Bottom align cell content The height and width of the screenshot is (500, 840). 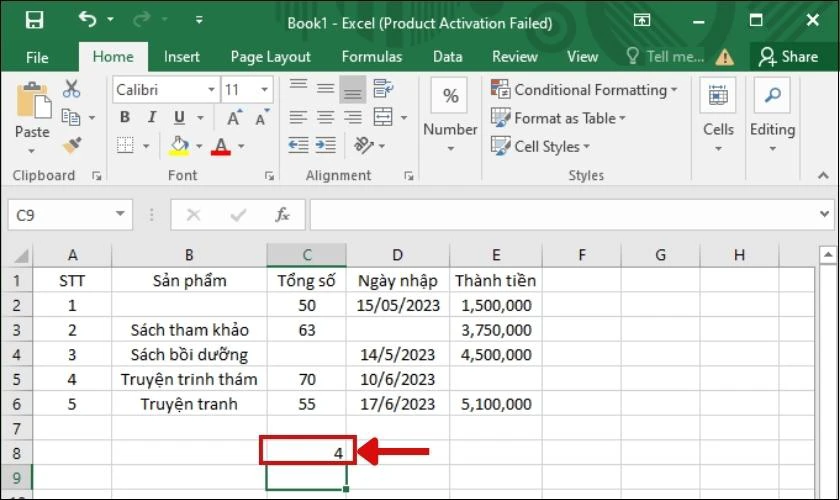(352, 89)
